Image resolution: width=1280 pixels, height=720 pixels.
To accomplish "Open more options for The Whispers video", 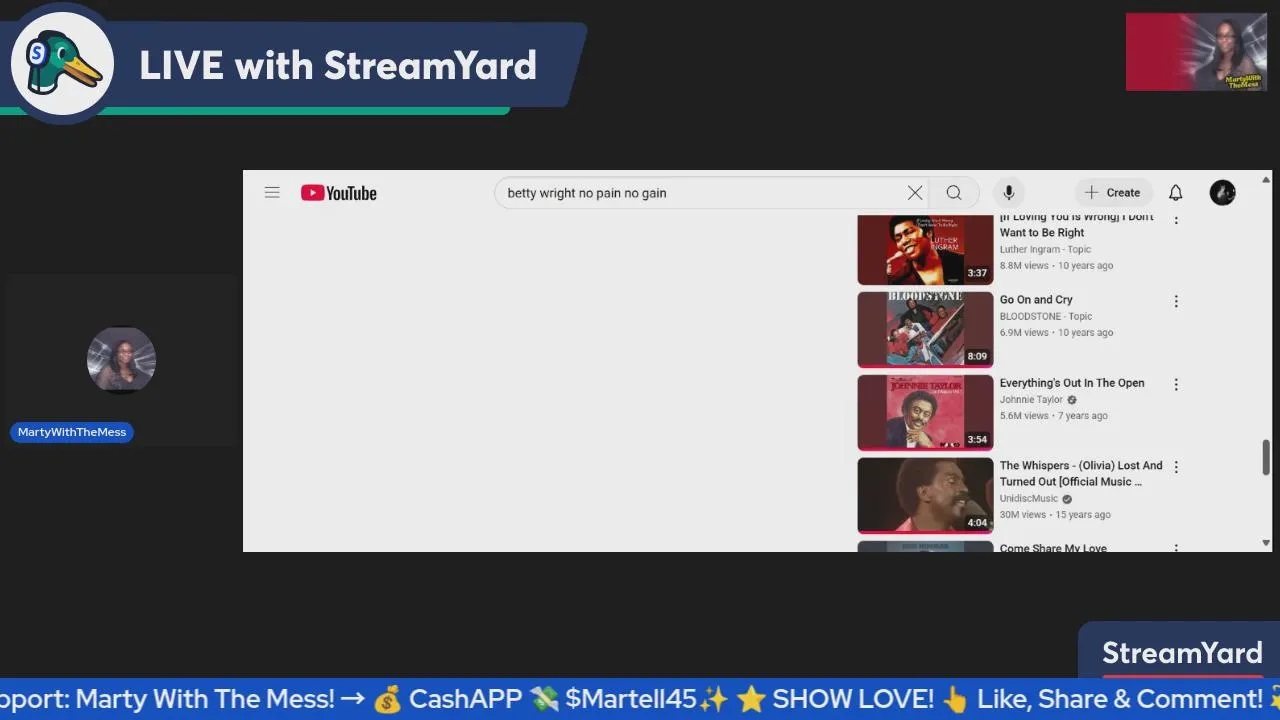I will [x=1176, y=467].
